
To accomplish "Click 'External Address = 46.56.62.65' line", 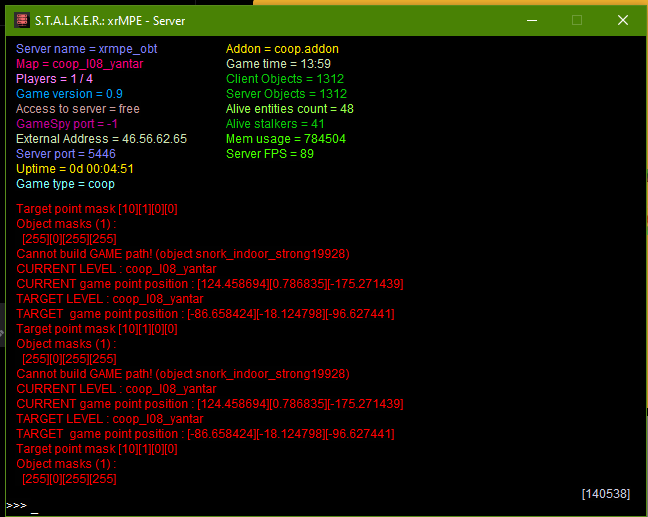I will pyautogui.click(x=102, y=139).
